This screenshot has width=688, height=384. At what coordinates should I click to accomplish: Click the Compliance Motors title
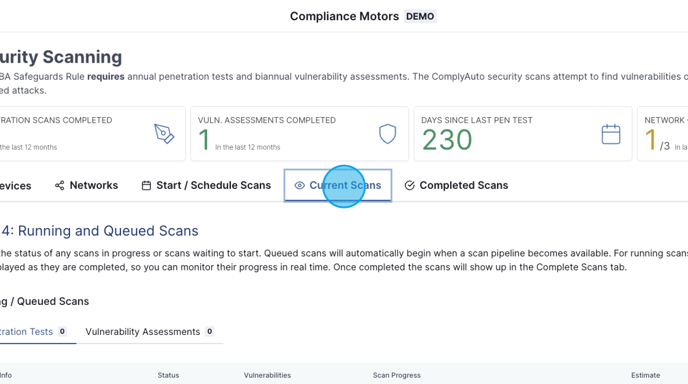pos(344,16)
